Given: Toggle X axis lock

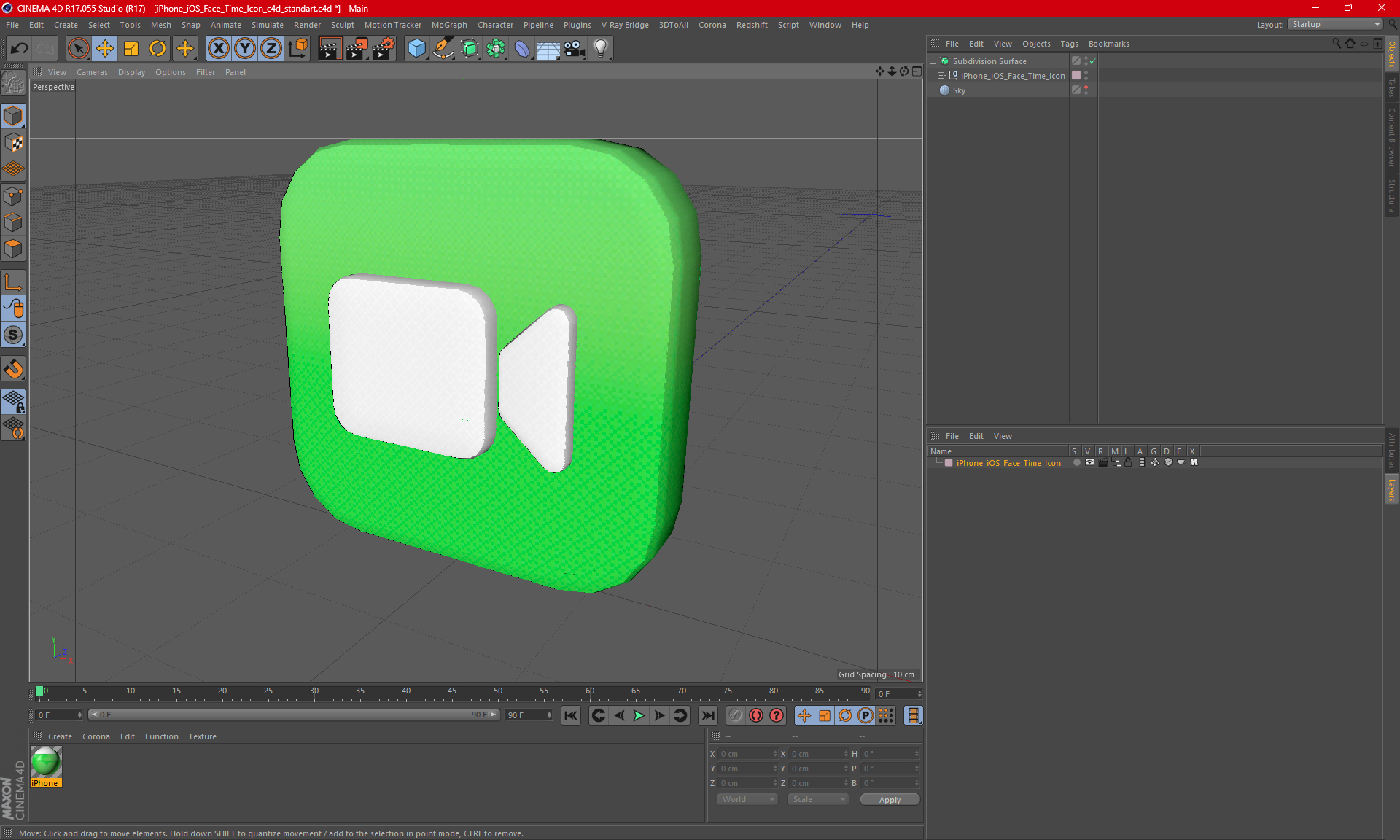Looking at the screenshot, I should [218, 49].
